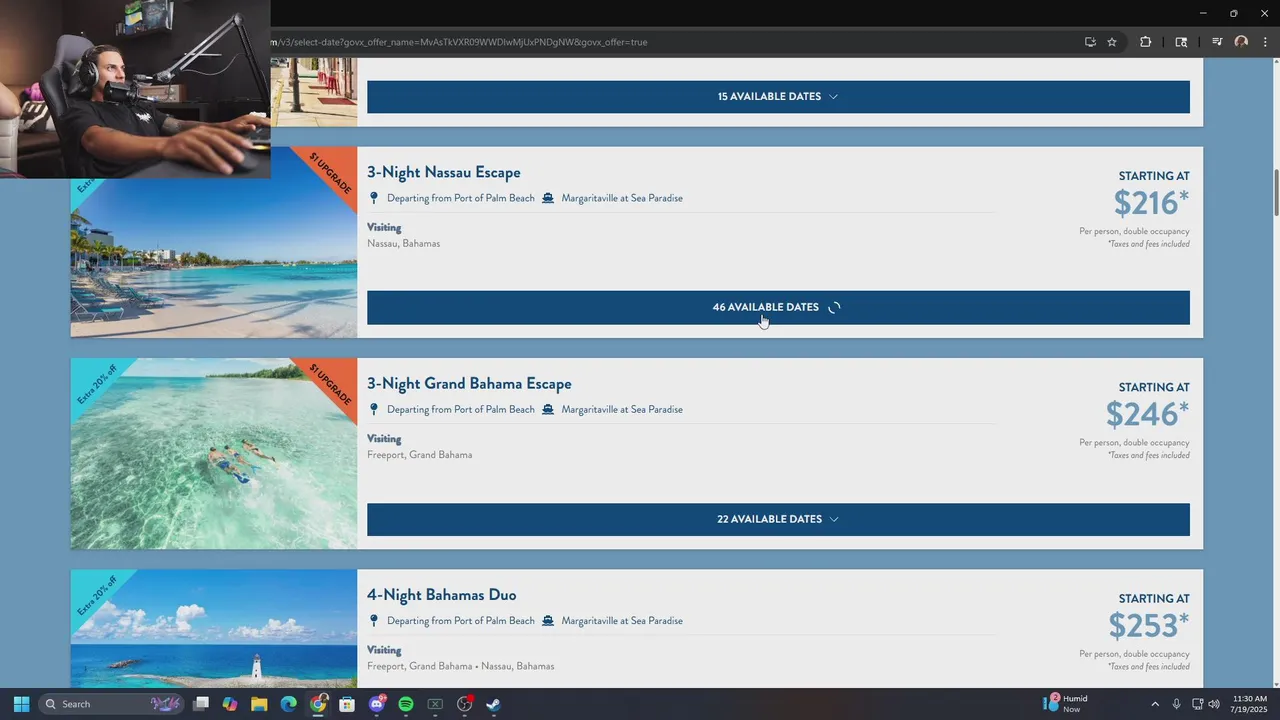The height and width of the screenshot is (720, 1280).
Task: Open the tab search icon in toolbar
Action: [1181, 42]
